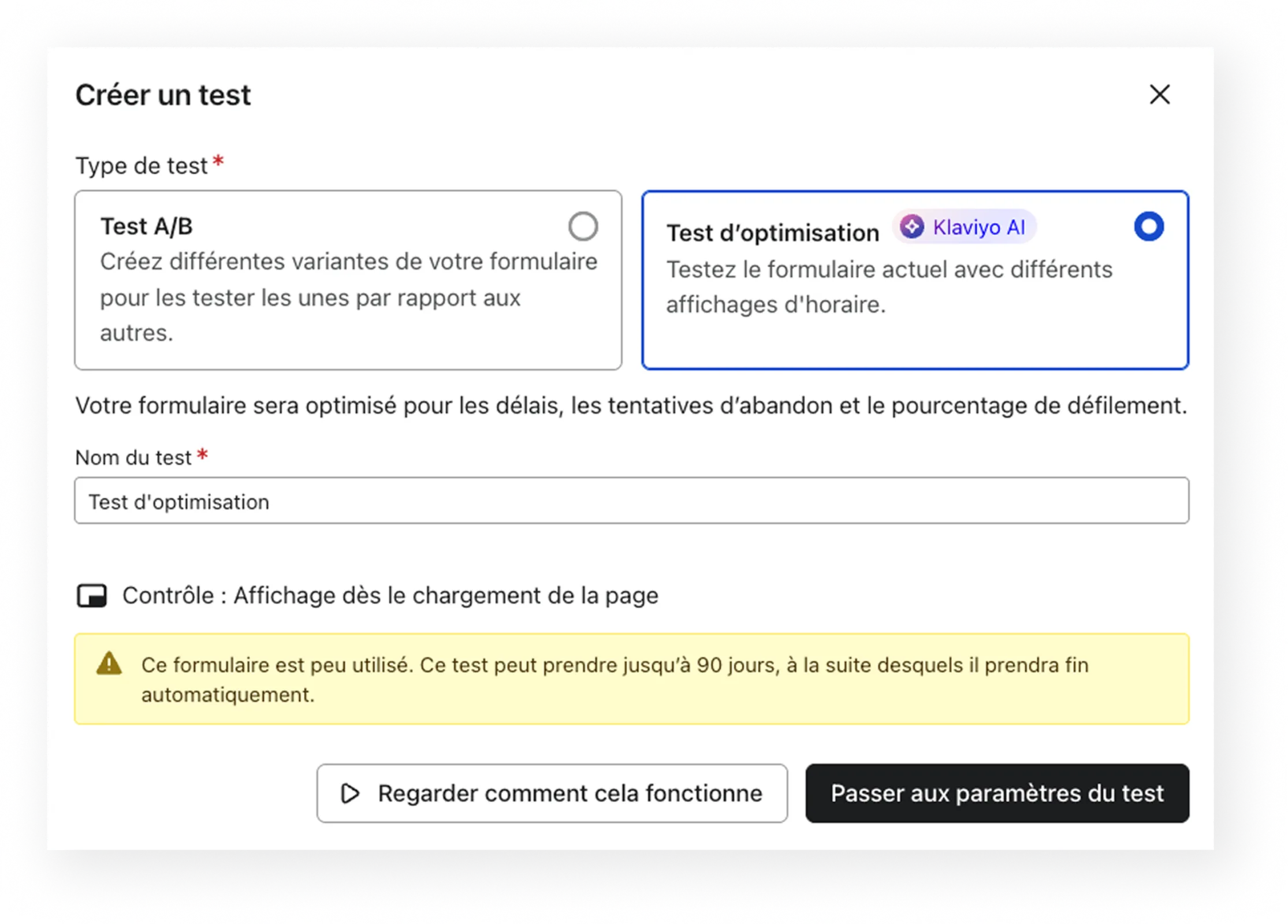Click the Klaviyo AI sparkle icon

pyautogui.click(x=912, y=226)
